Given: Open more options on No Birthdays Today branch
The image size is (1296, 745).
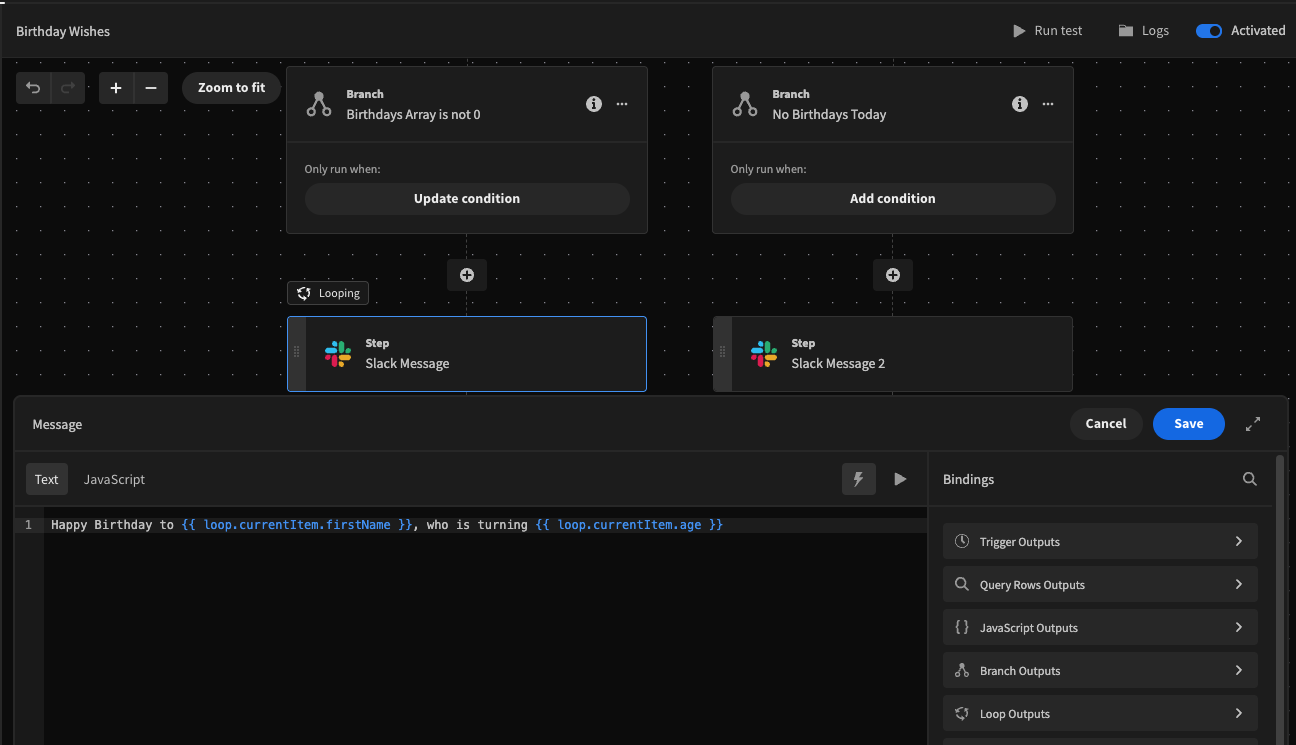Looking at the screenshot, I should coord(1048,104).
